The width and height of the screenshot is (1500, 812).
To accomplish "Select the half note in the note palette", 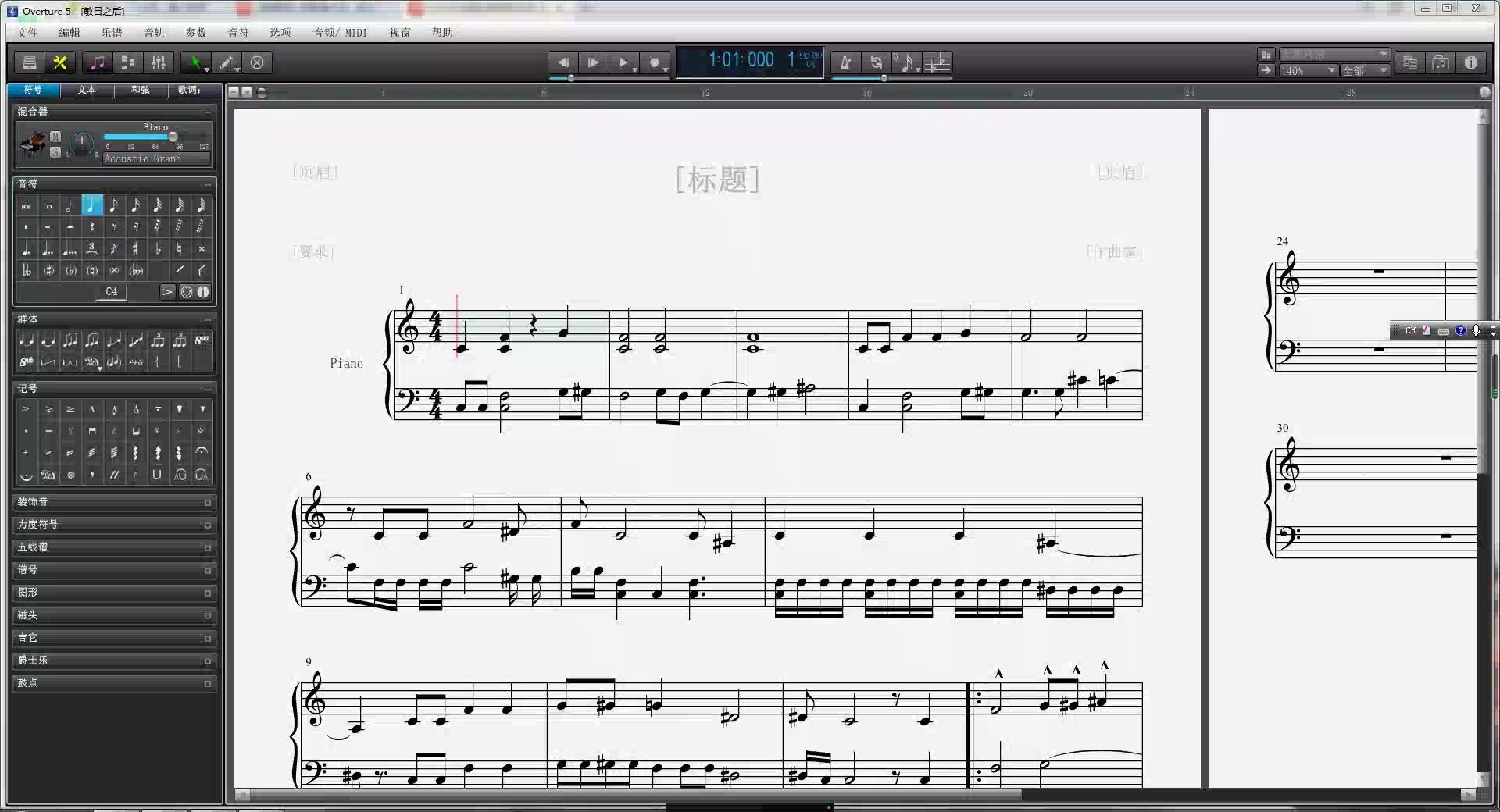I will (x=70, y=205).
